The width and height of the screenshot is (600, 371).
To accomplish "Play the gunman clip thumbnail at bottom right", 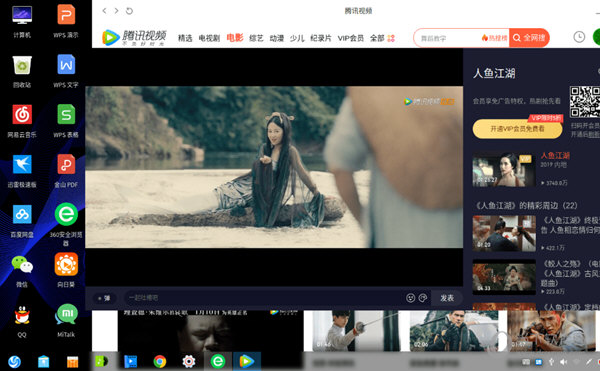I will coord(551,331).
